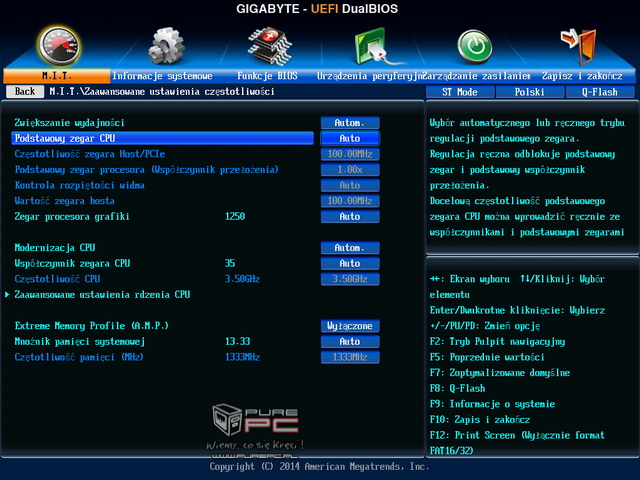Viewport: 640px width, 480px height.
Task: Click the memory multiplier value 13.33
Action: [238, 342]
